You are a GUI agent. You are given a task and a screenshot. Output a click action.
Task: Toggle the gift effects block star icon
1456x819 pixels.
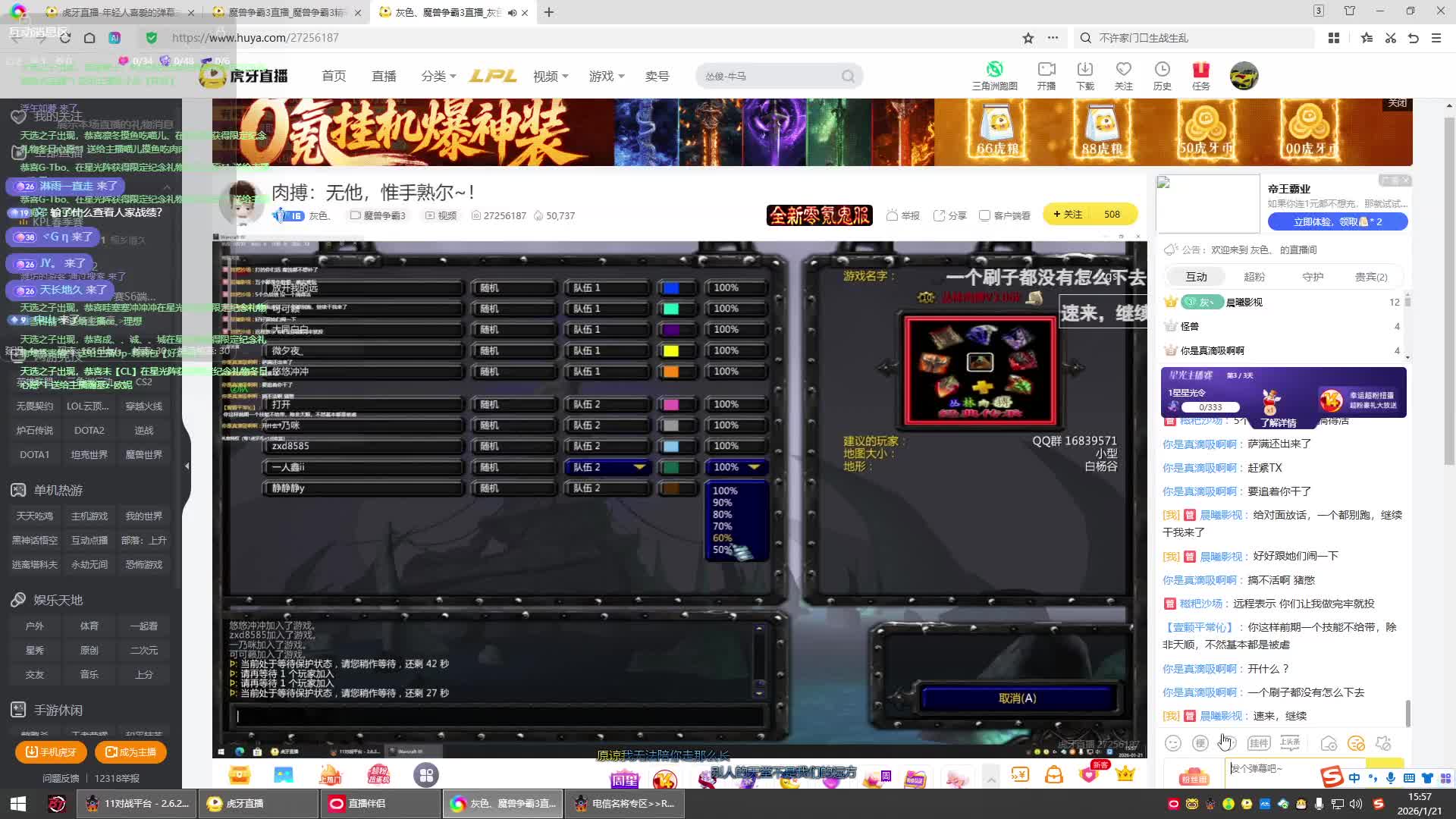(x=1383, y=743)
